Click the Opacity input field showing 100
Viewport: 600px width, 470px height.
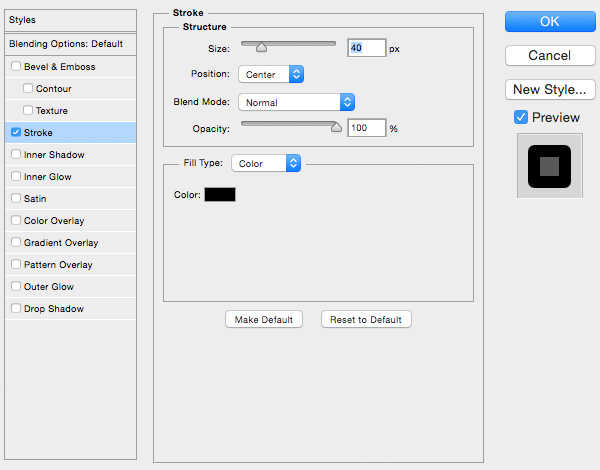tap(366, 127)
